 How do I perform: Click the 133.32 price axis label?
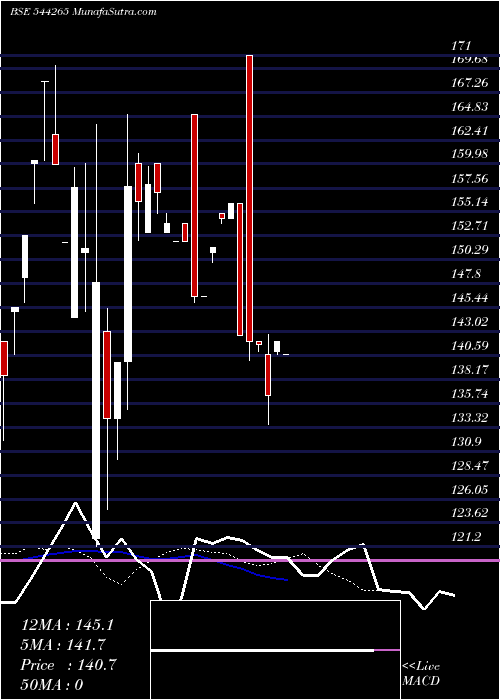point(469,418)
